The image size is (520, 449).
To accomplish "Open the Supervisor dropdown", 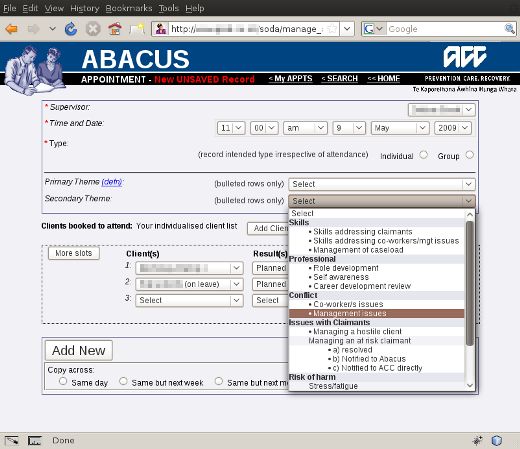I will (x=442, y=110).
